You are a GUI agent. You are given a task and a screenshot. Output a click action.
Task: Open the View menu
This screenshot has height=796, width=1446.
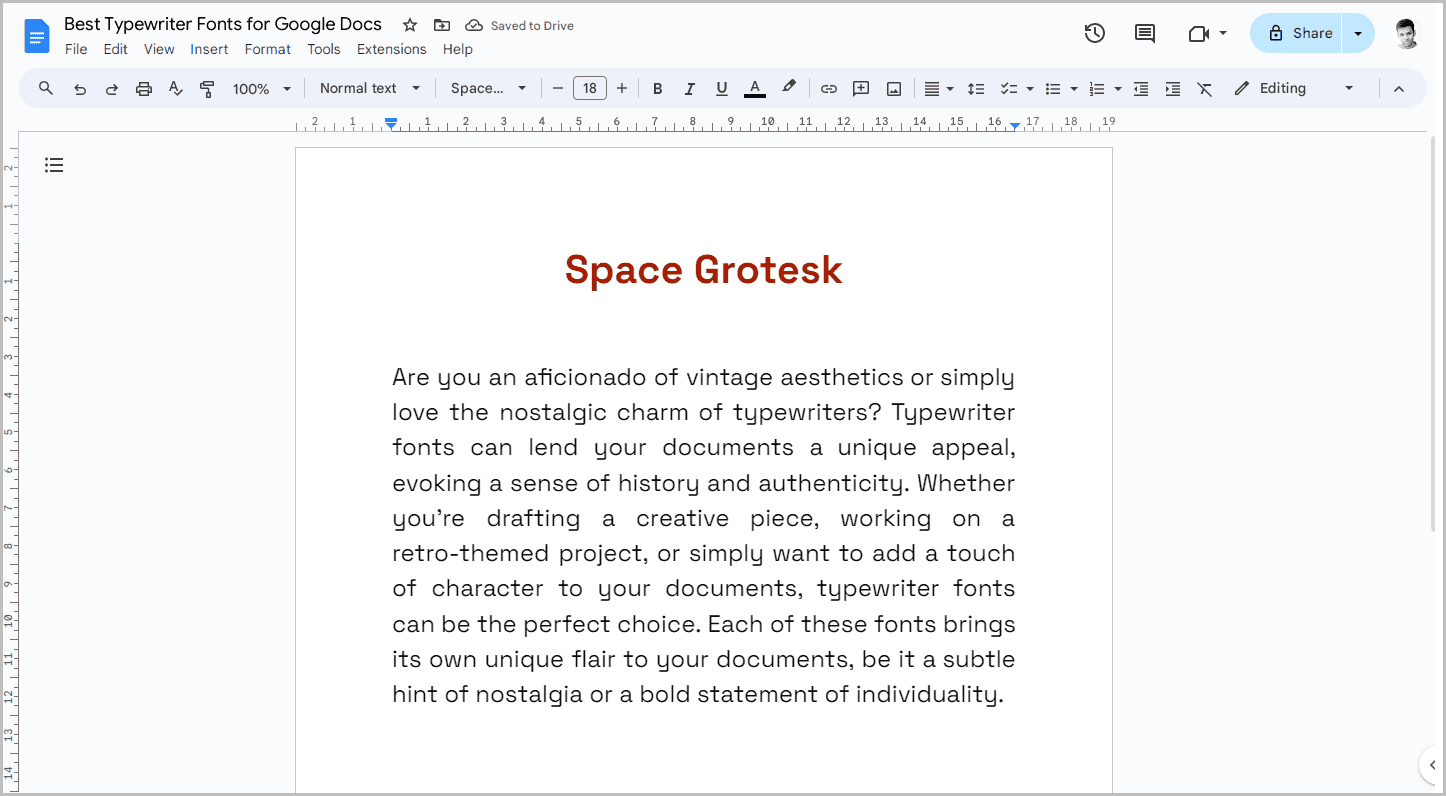(x=159, y=49)
